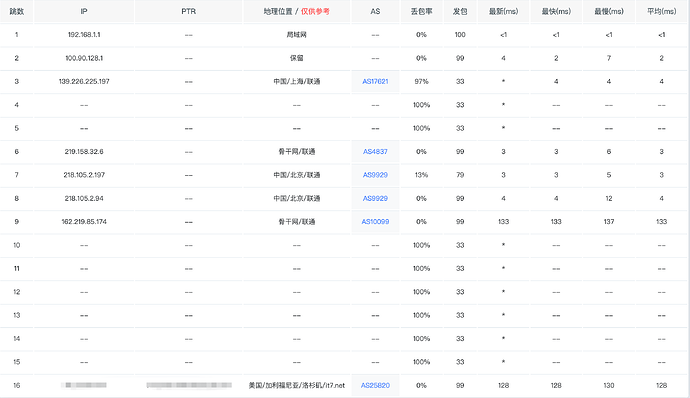Click hop number 13
Viewport: 690px width, 398px height.
coord(17,315)
